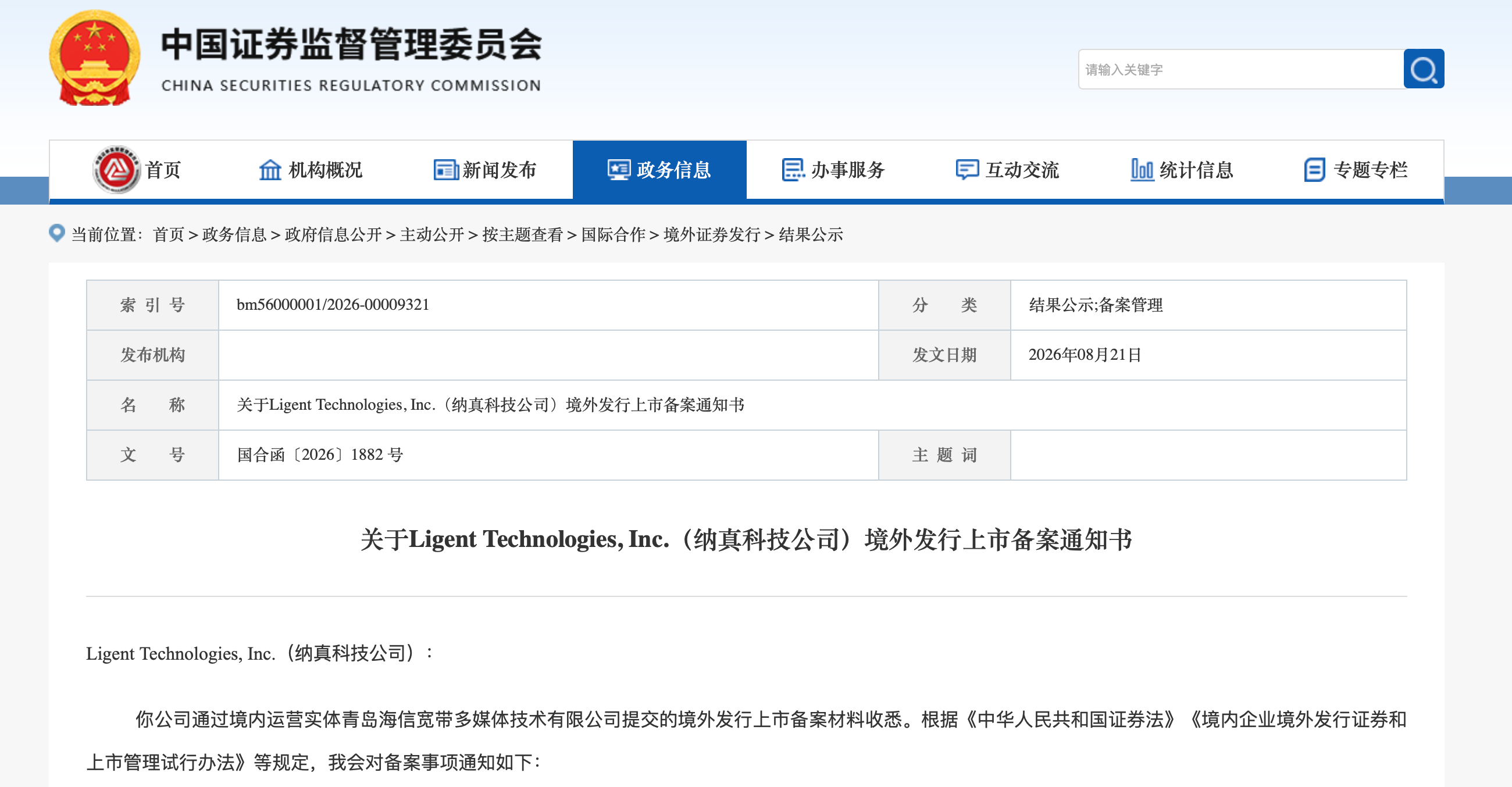Open the 机构概况 navigation tab
Image resolution: width=1512 pixels, height=787 pixels.
(311, 170)
